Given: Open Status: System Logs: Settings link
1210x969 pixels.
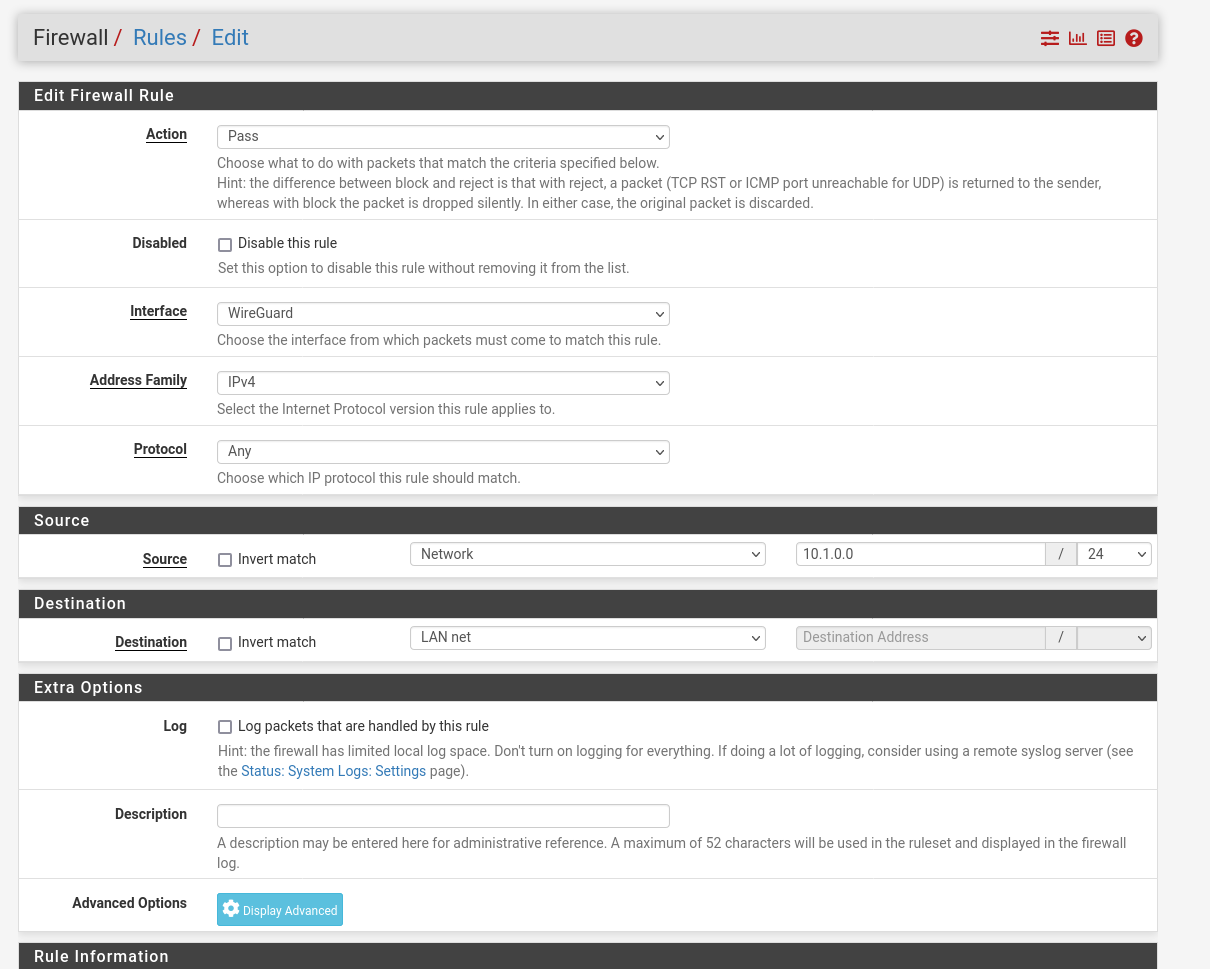Looking at the screenshot, I should click(x=334, y=771).
